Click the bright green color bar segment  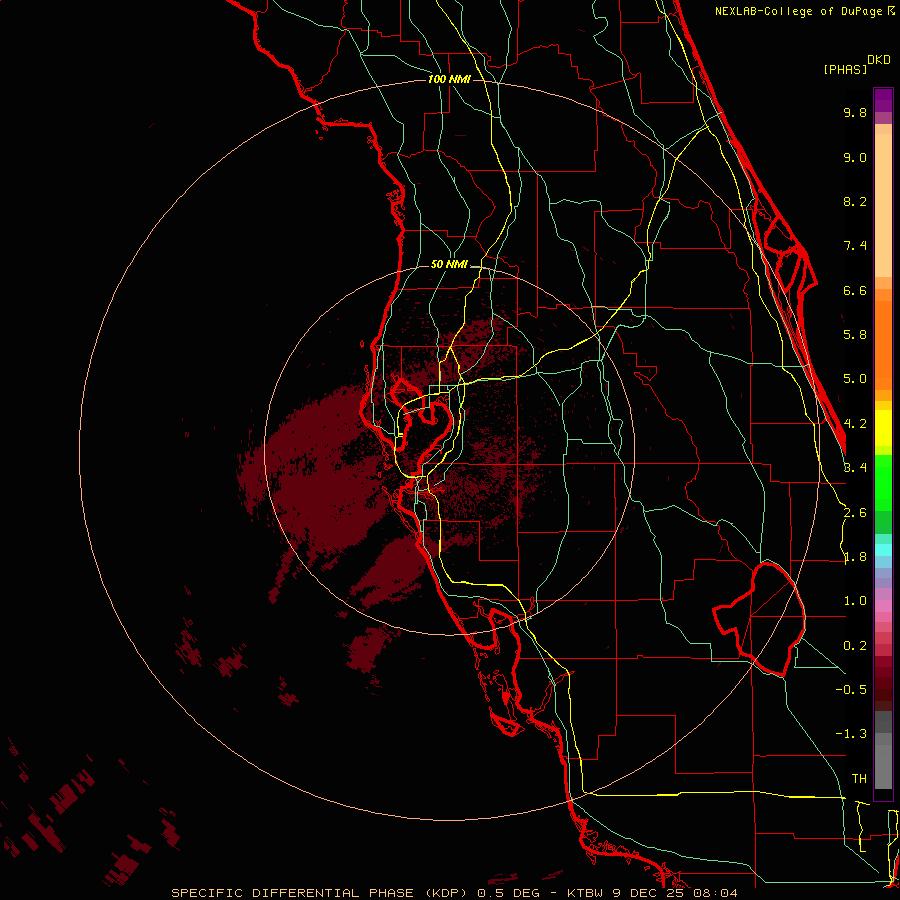tap(883, 482)
